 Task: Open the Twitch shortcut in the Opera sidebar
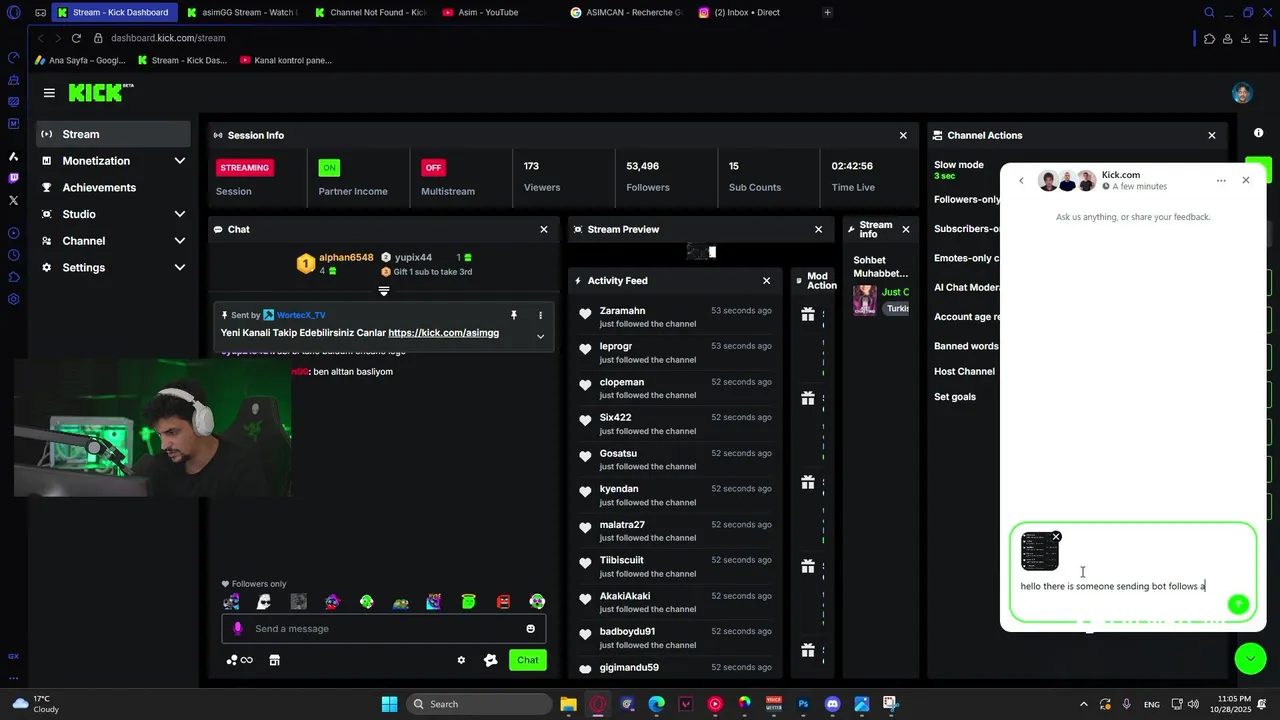pyautogui.click(x=13, y=178)
